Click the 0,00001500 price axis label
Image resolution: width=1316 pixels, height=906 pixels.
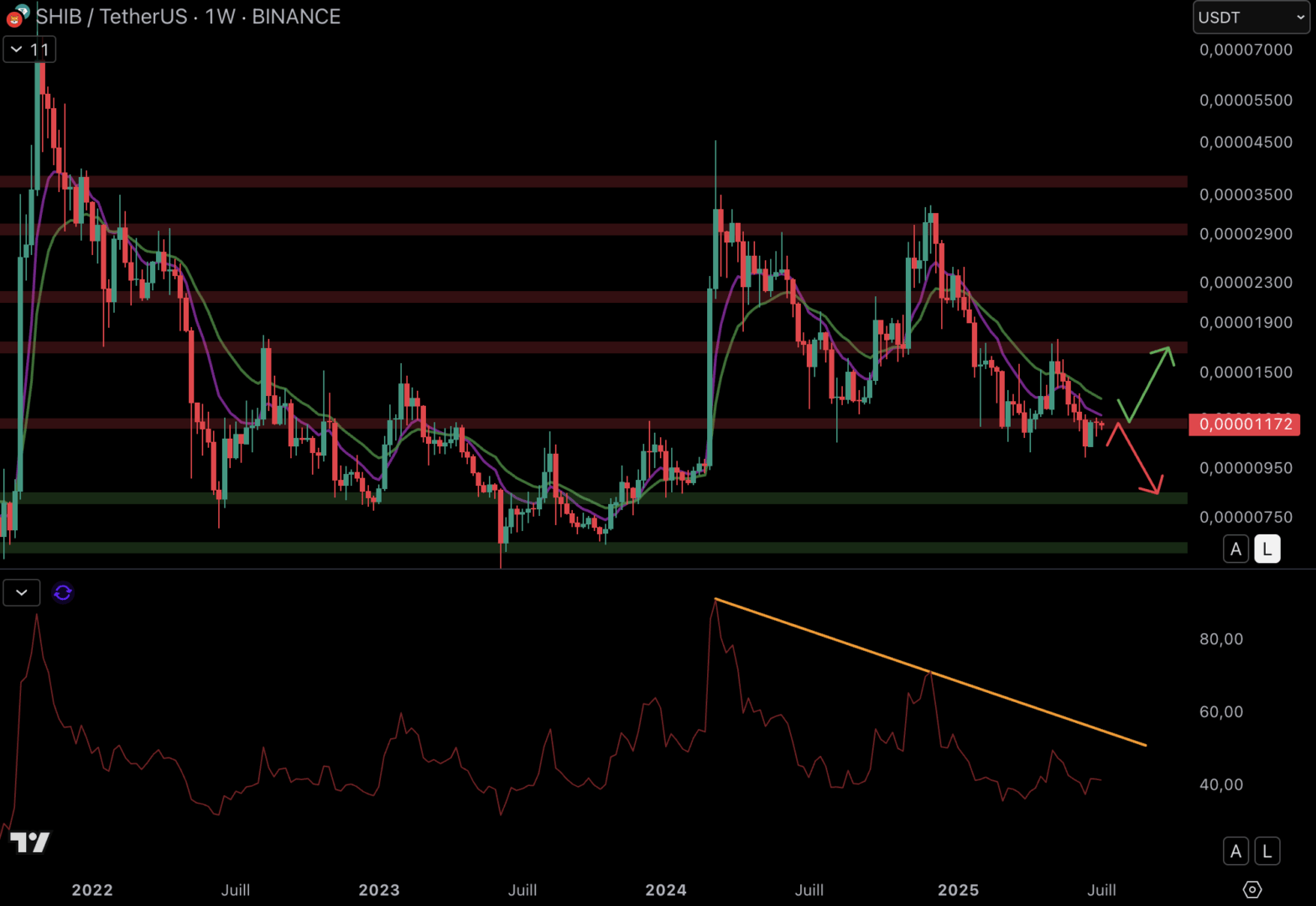(x=1246, y=372)
